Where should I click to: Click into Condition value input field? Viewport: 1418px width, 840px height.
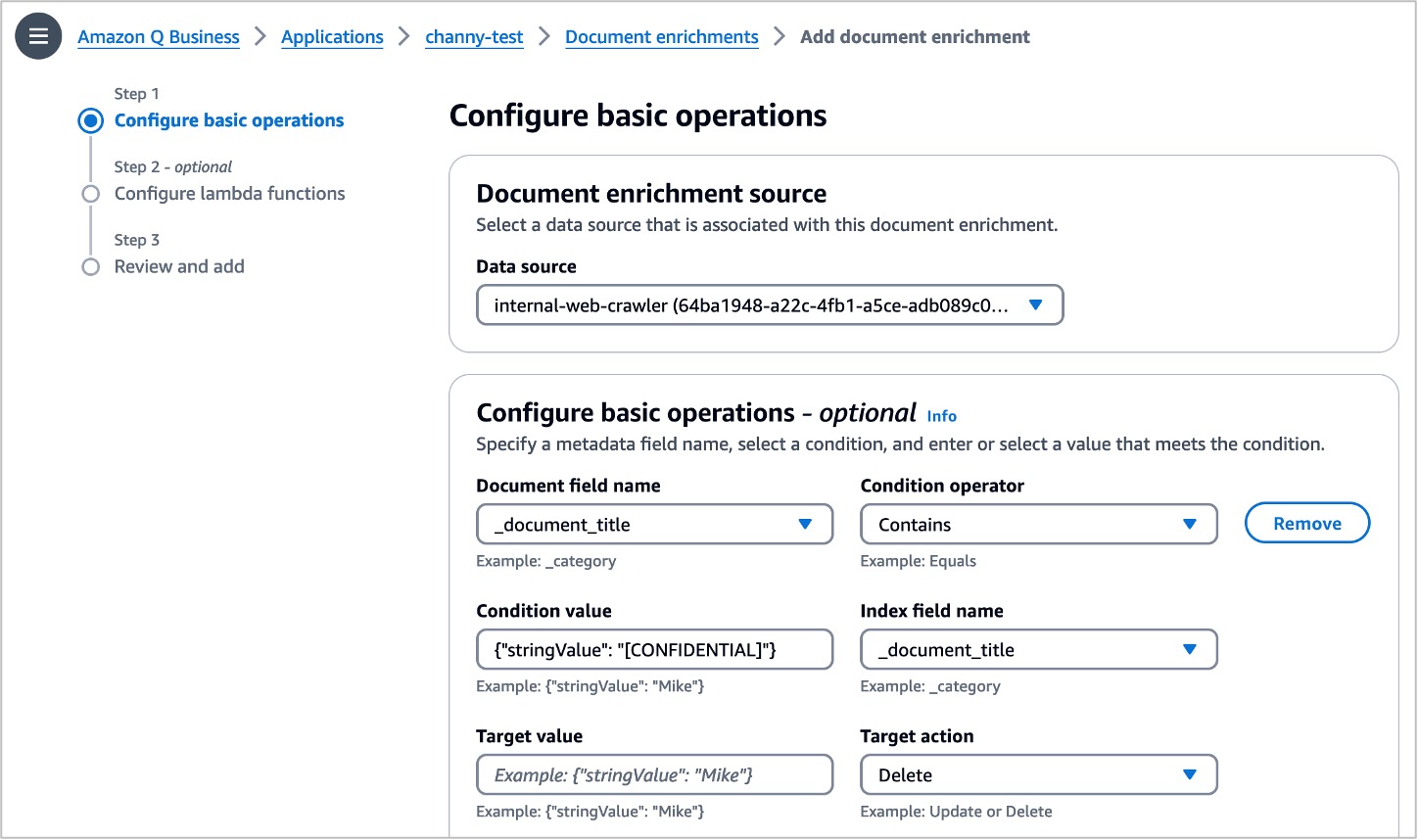(x=654, y=650)
